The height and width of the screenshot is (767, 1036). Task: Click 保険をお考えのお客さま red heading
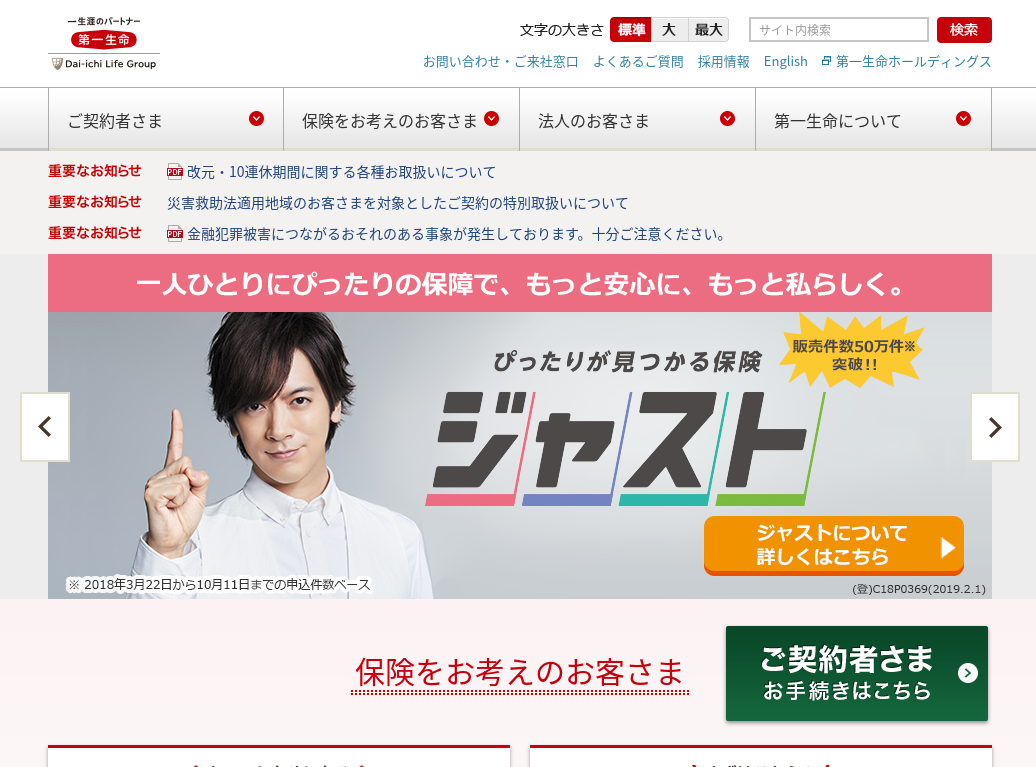[519, 673]
